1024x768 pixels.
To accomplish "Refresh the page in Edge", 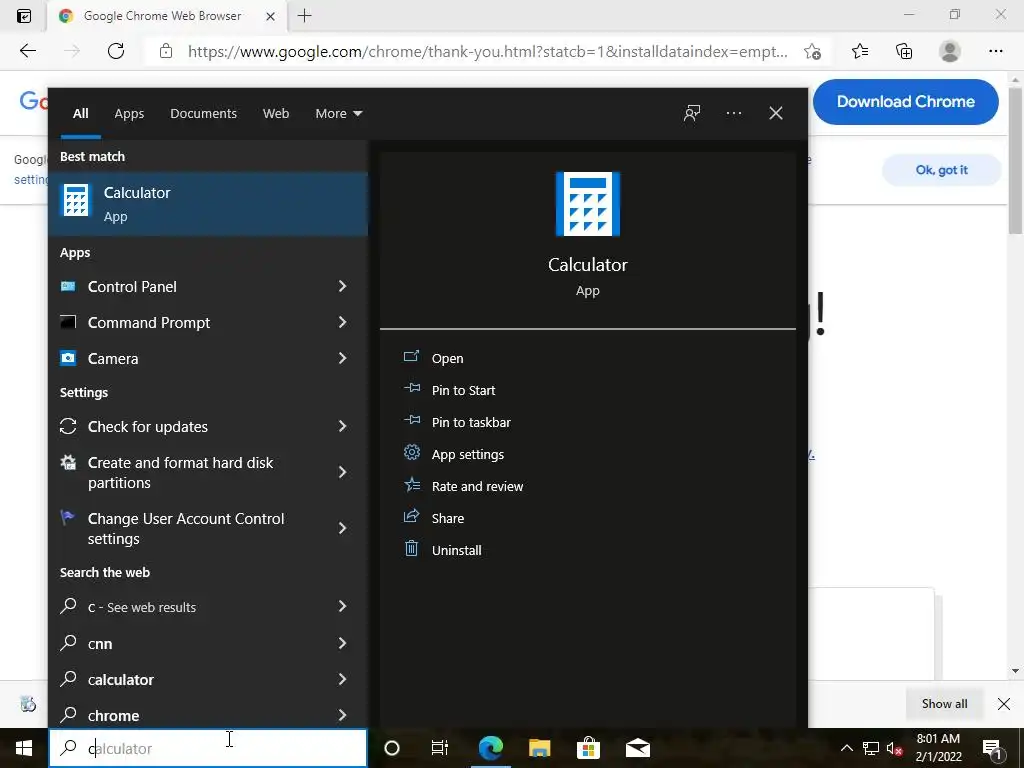I will click(116, 51).
